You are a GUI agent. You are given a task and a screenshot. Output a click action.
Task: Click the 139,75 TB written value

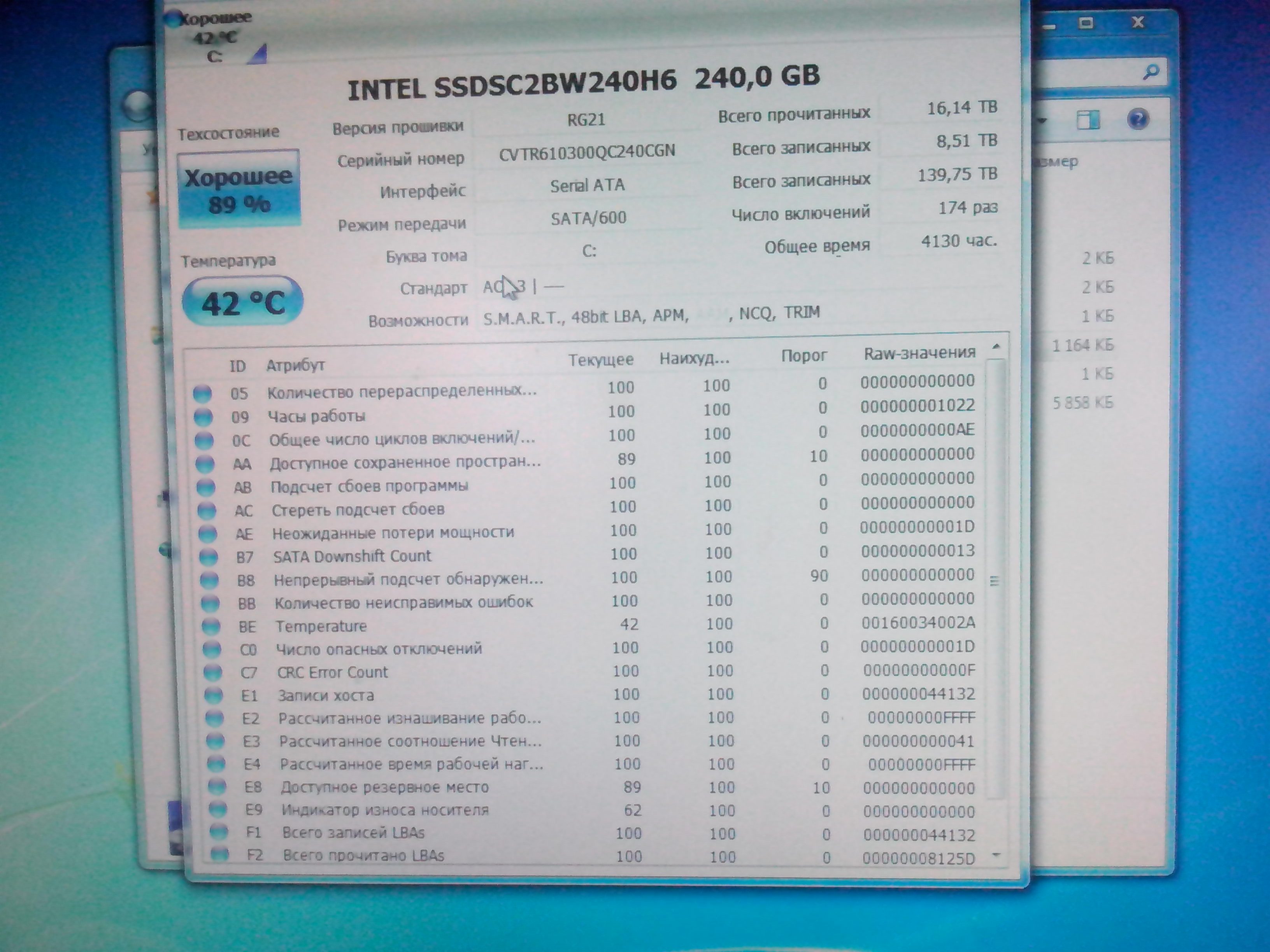pos(957,174)
